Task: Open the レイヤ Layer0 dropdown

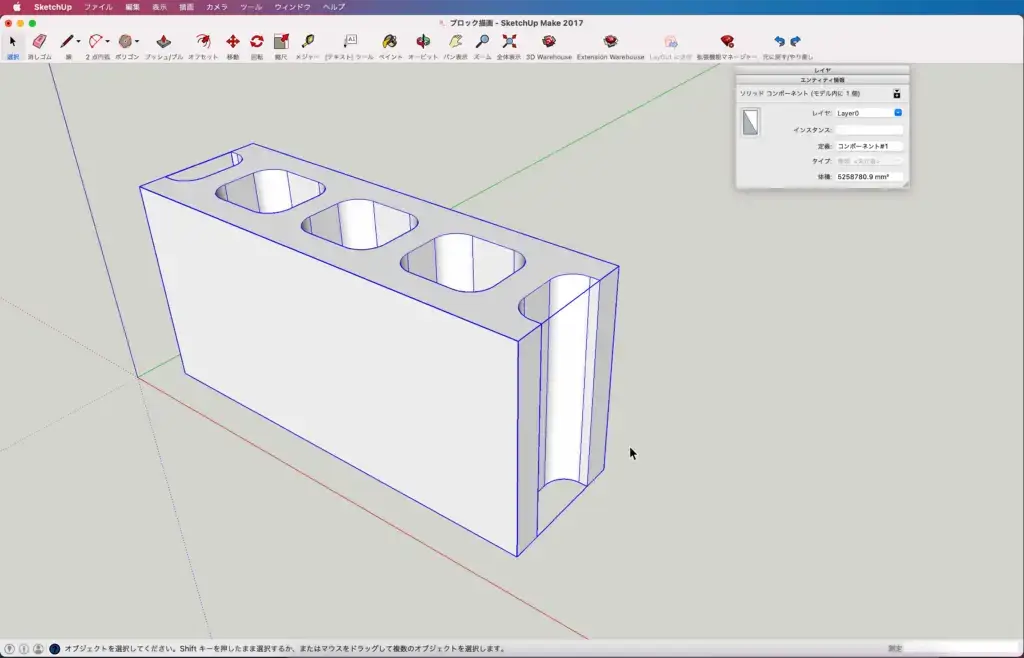Action: click(869, 113)
